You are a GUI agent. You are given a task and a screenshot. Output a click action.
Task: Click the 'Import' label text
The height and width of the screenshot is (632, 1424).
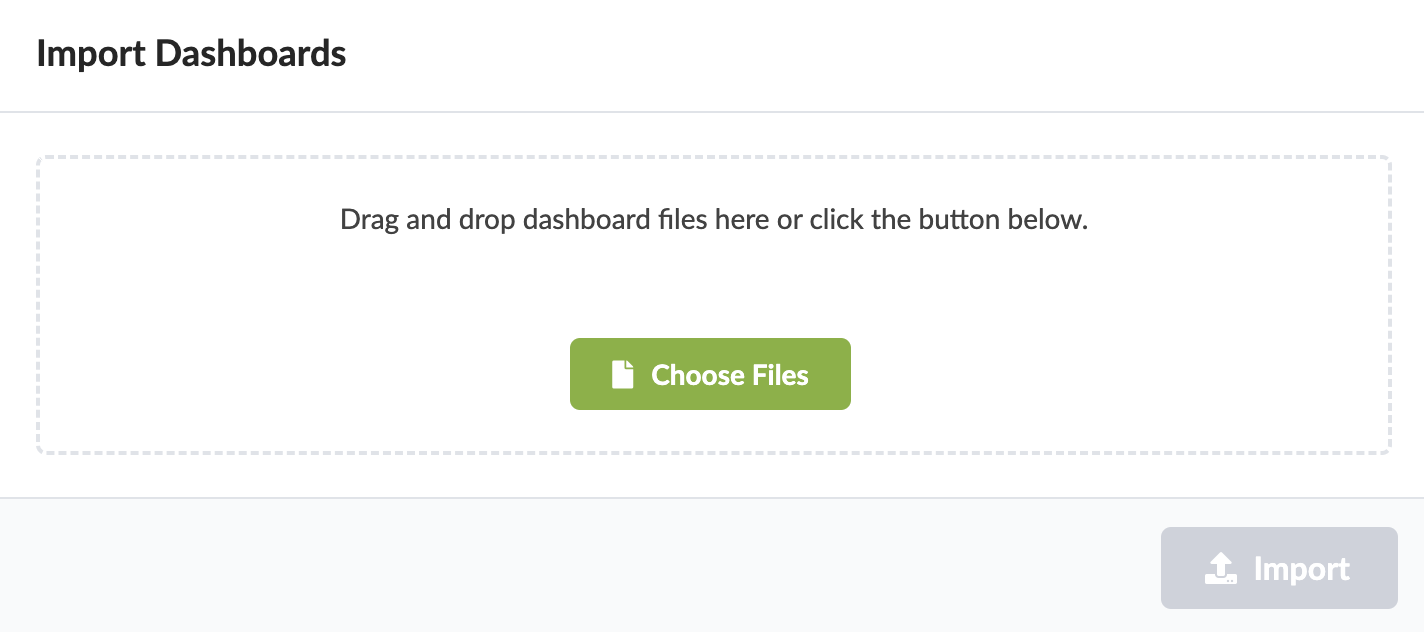pyautogui.click(x=1301, y=569)
